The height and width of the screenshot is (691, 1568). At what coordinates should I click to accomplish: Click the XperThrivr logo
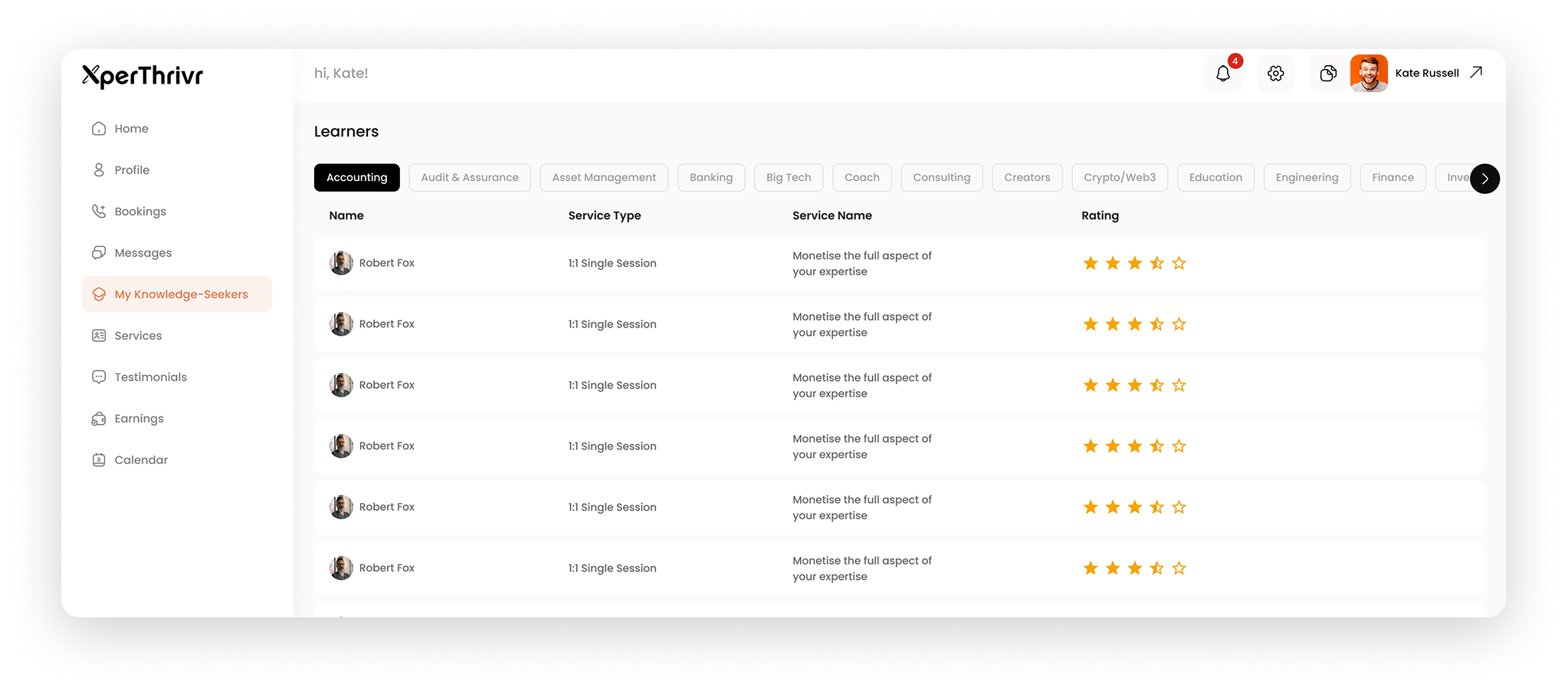[142, 76]
